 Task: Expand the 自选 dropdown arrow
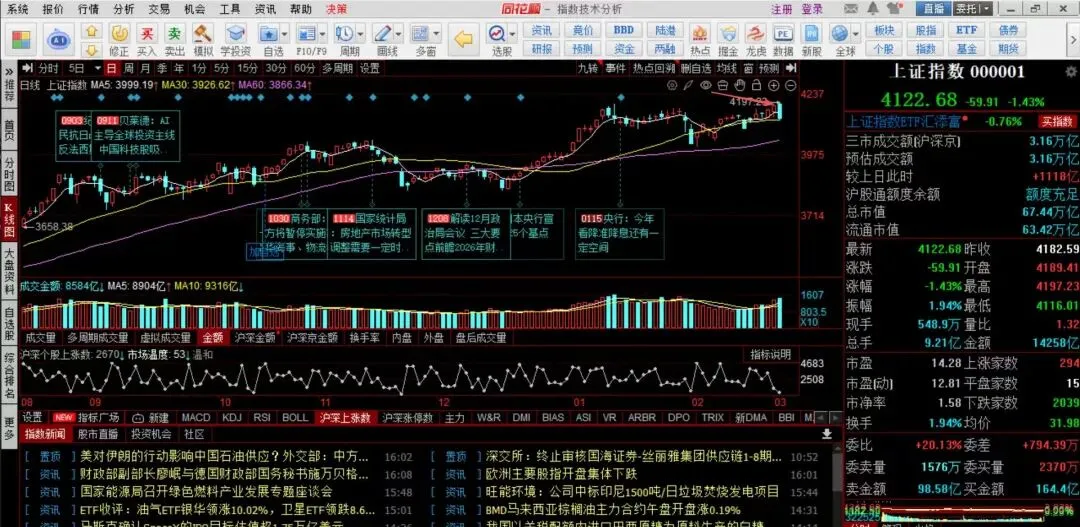(x=284, y=33)
